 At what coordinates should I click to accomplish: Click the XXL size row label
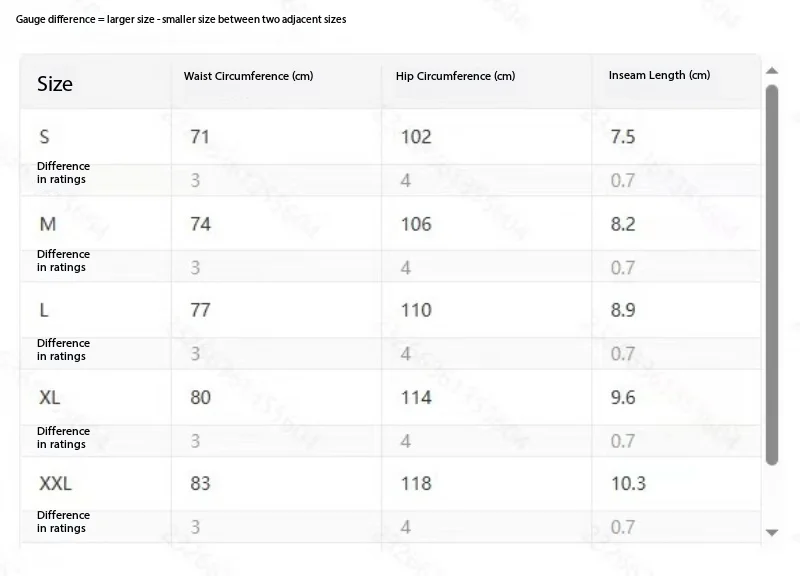55,483
